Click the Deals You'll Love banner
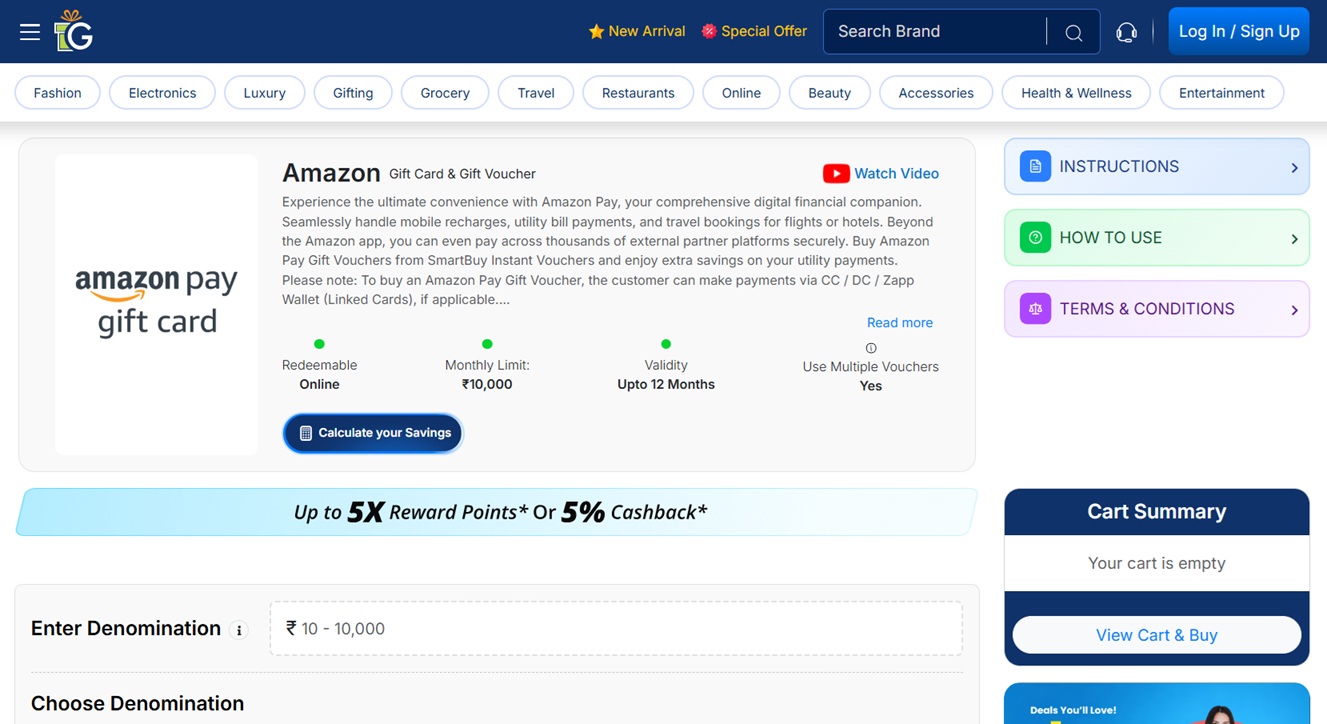Viewport: 1327px width, 724px height. (1157, 704)
